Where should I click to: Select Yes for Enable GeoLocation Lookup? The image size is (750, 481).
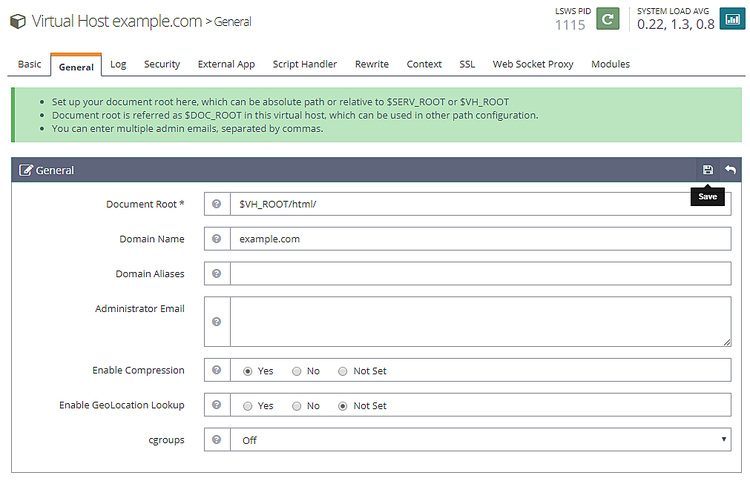point(249,406)
